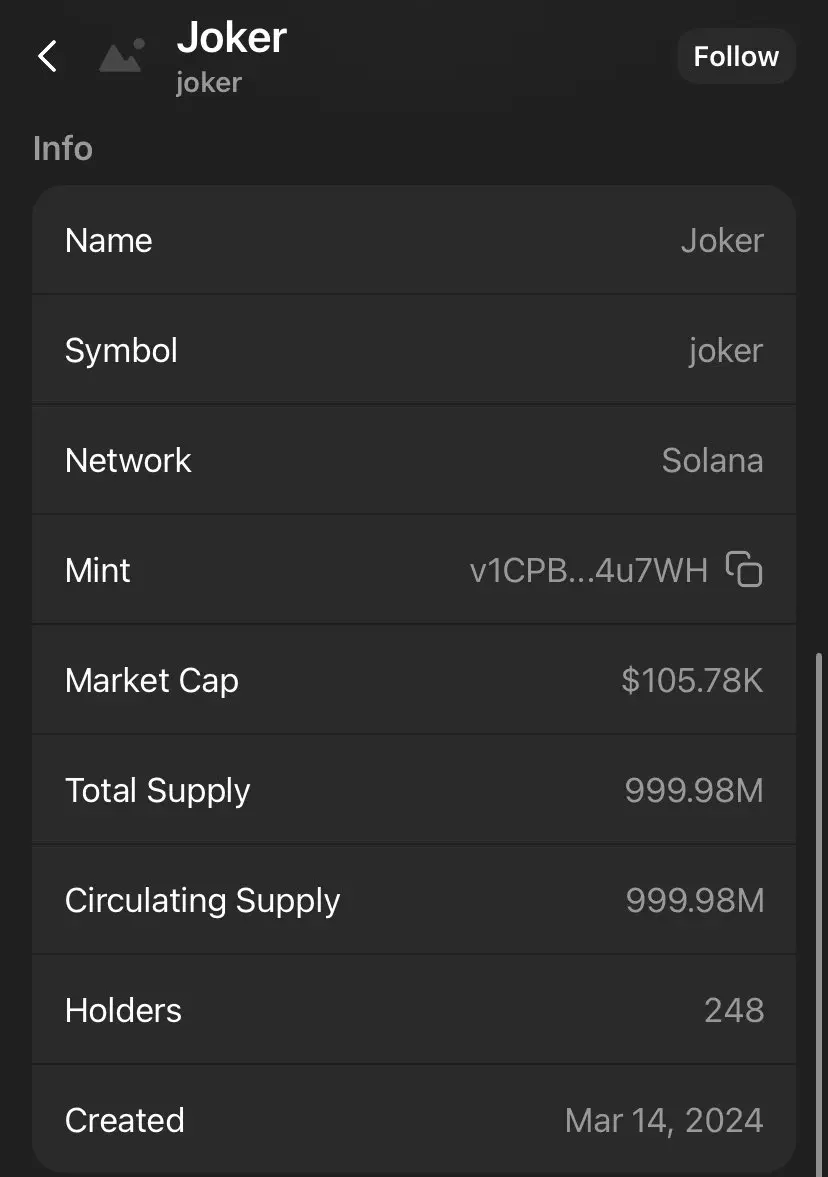Tap the Joker token placeholder image icon

(x=122, y=56)
